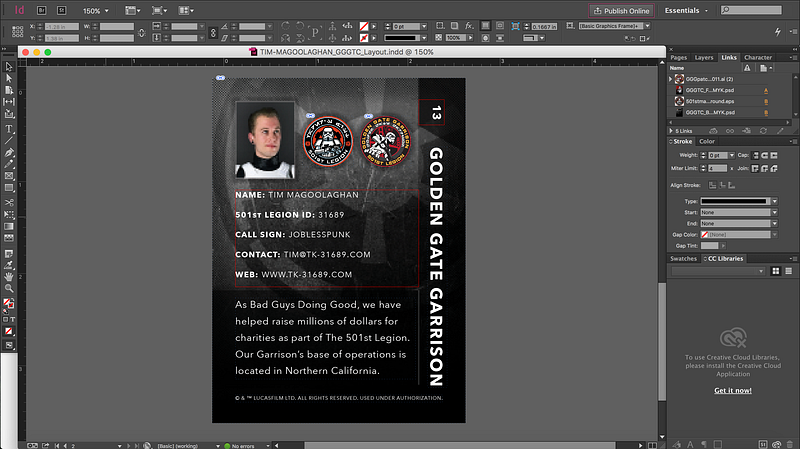This screenshot has height=449, width=800.
Task: Select the Hand tool
Action: pyautogui.click(x=9, y=277)
